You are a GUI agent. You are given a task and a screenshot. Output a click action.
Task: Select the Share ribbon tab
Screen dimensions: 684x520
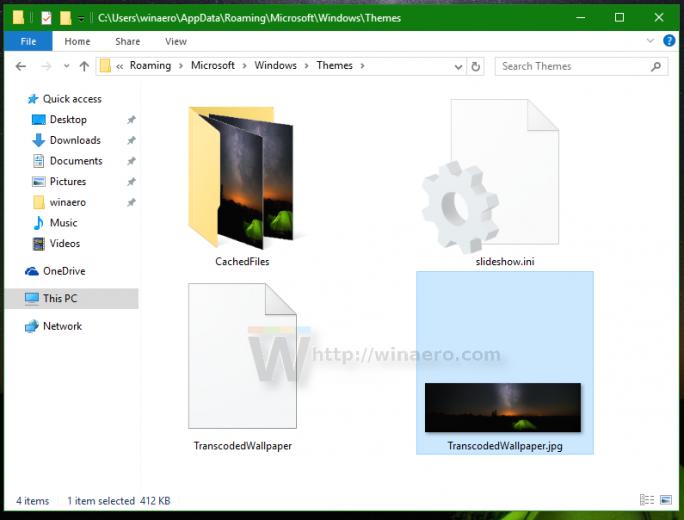(x=128, y=41)
